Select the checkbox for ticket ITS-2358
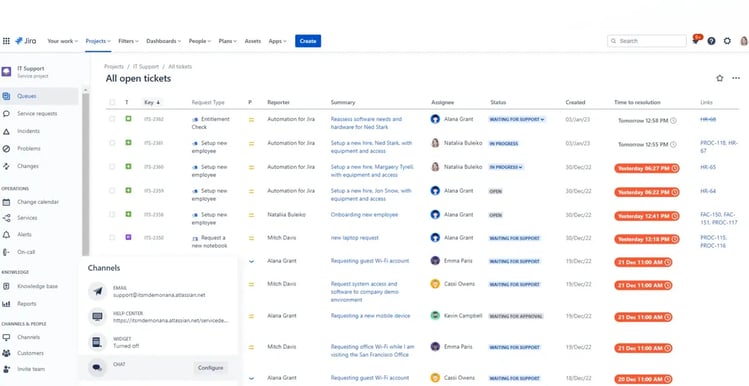This screenshot has width=749, height=386. pos(112,214)
